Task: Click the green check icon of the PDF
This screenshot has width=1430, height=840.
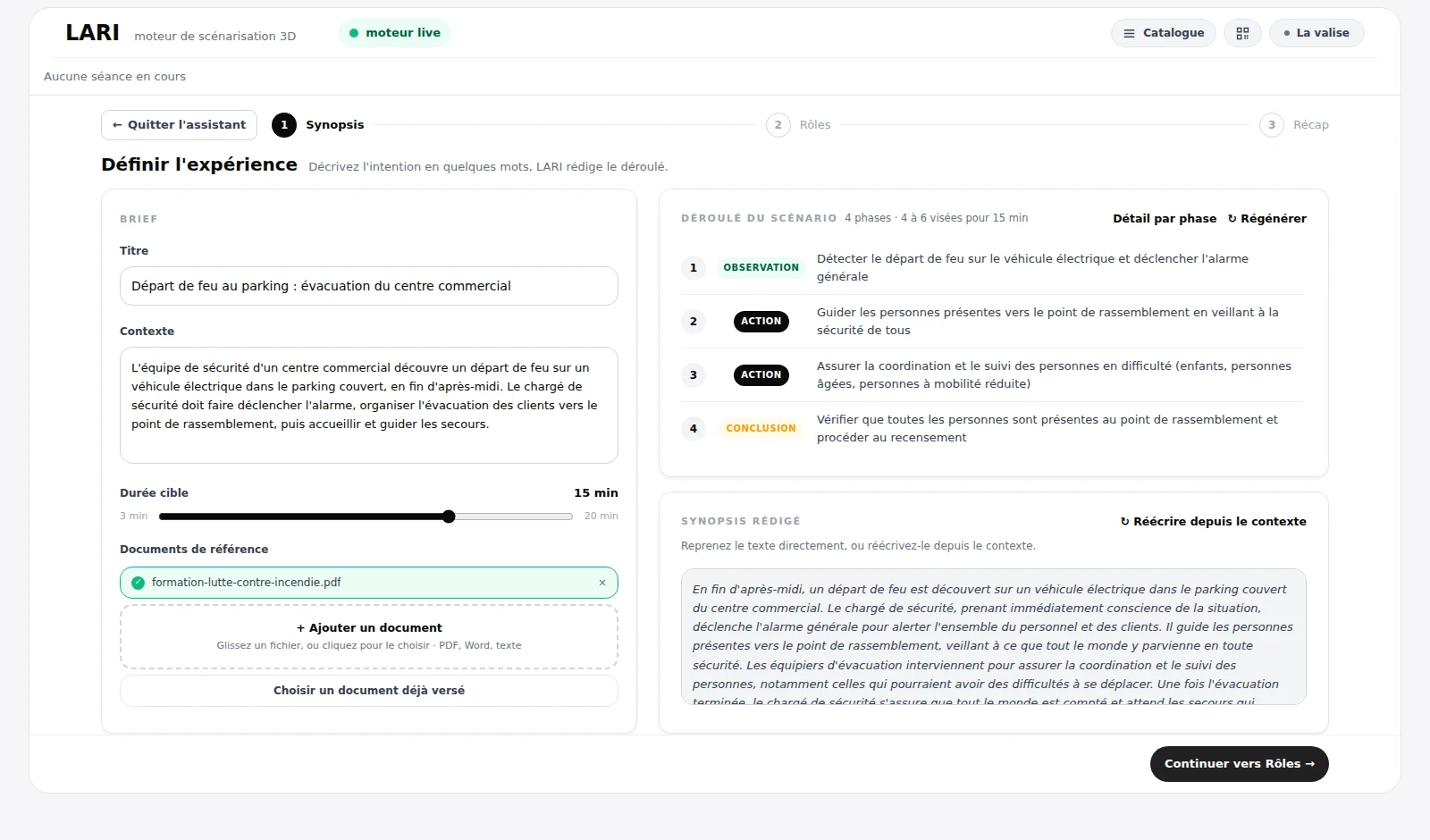Action: (x=138, y=583)
